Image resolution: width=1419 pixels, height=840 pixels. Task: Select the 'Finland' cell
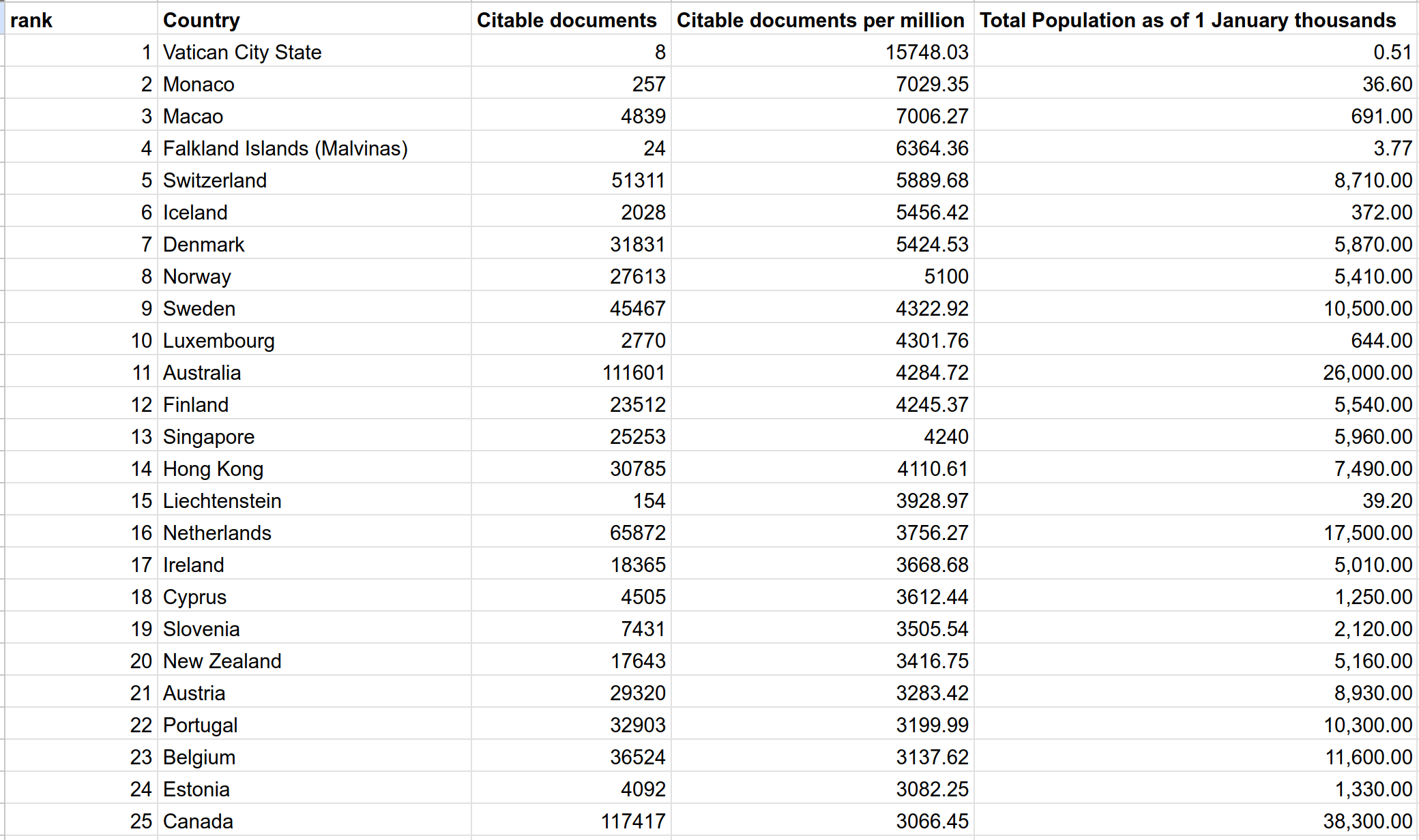314,404
